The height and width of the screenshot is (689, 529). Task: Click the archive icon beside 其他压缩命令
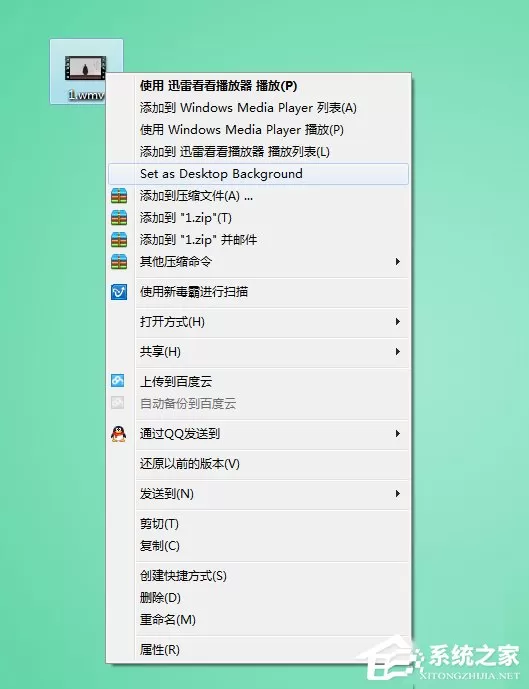coord(119,261)
